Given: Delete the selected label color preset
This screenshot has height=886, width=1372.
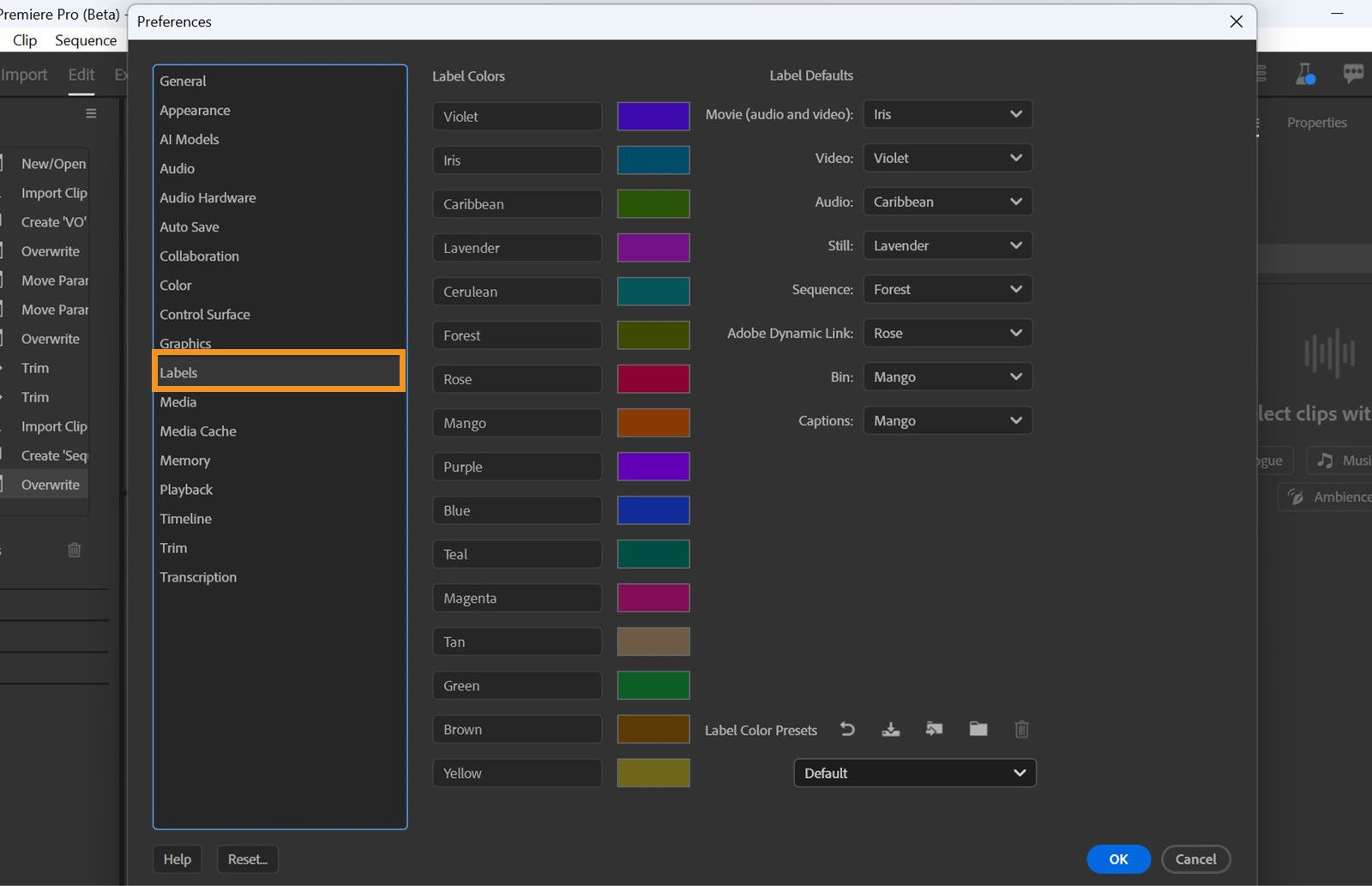Looking at the screenshot, I should pos(1020,728).
